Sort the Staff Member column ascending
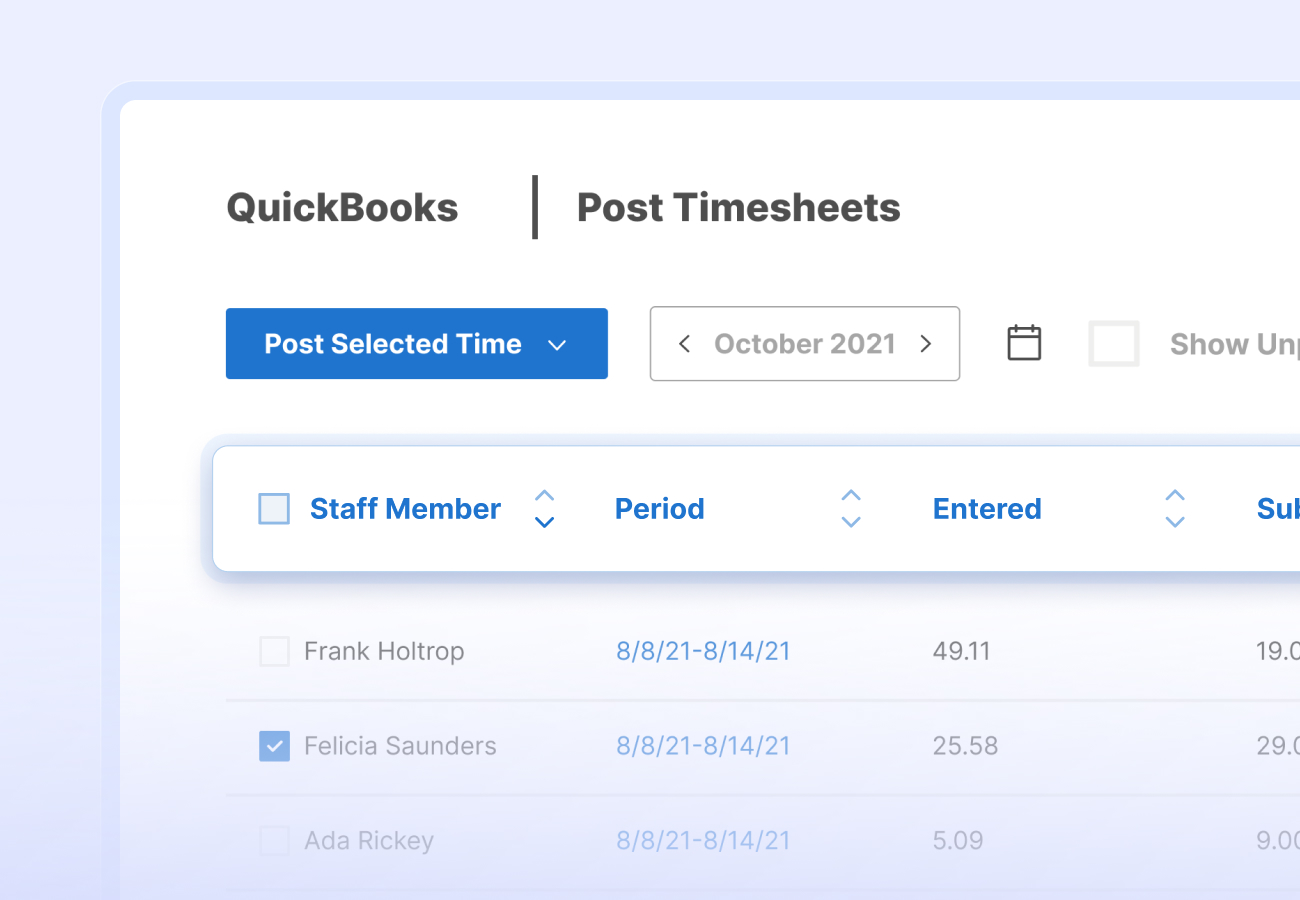Image resolution: width=1300 pixels, height=900 pixels. pyautogui.click(x=544, y=496)
